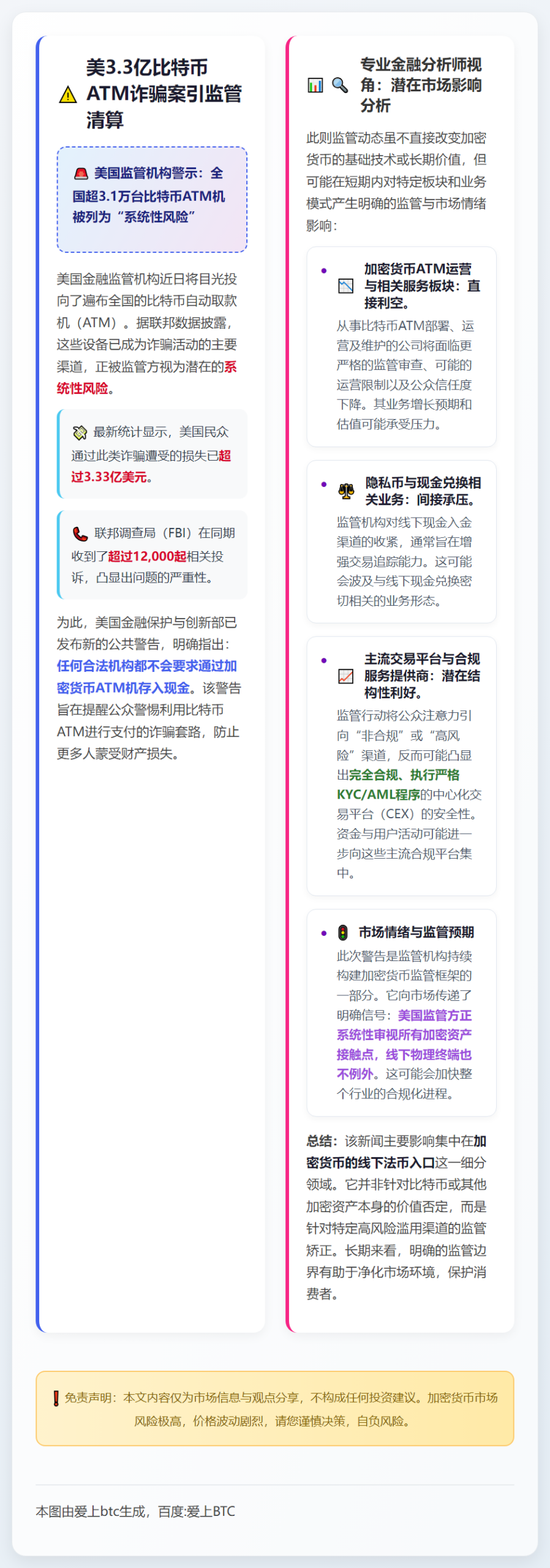Click the traffic light icon by 市场情绪
Screen dimensions: 550x1568
pyautogui.click(x=343, y=933)
